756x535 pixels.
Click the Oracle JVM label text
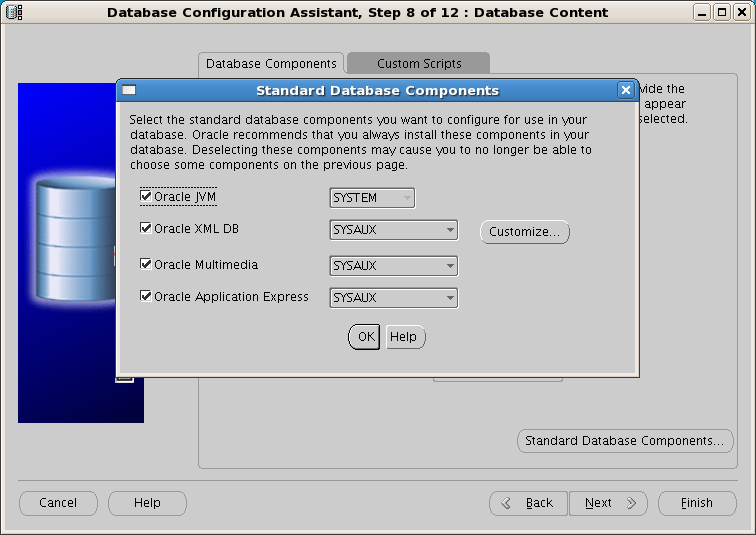click(185, 197)
